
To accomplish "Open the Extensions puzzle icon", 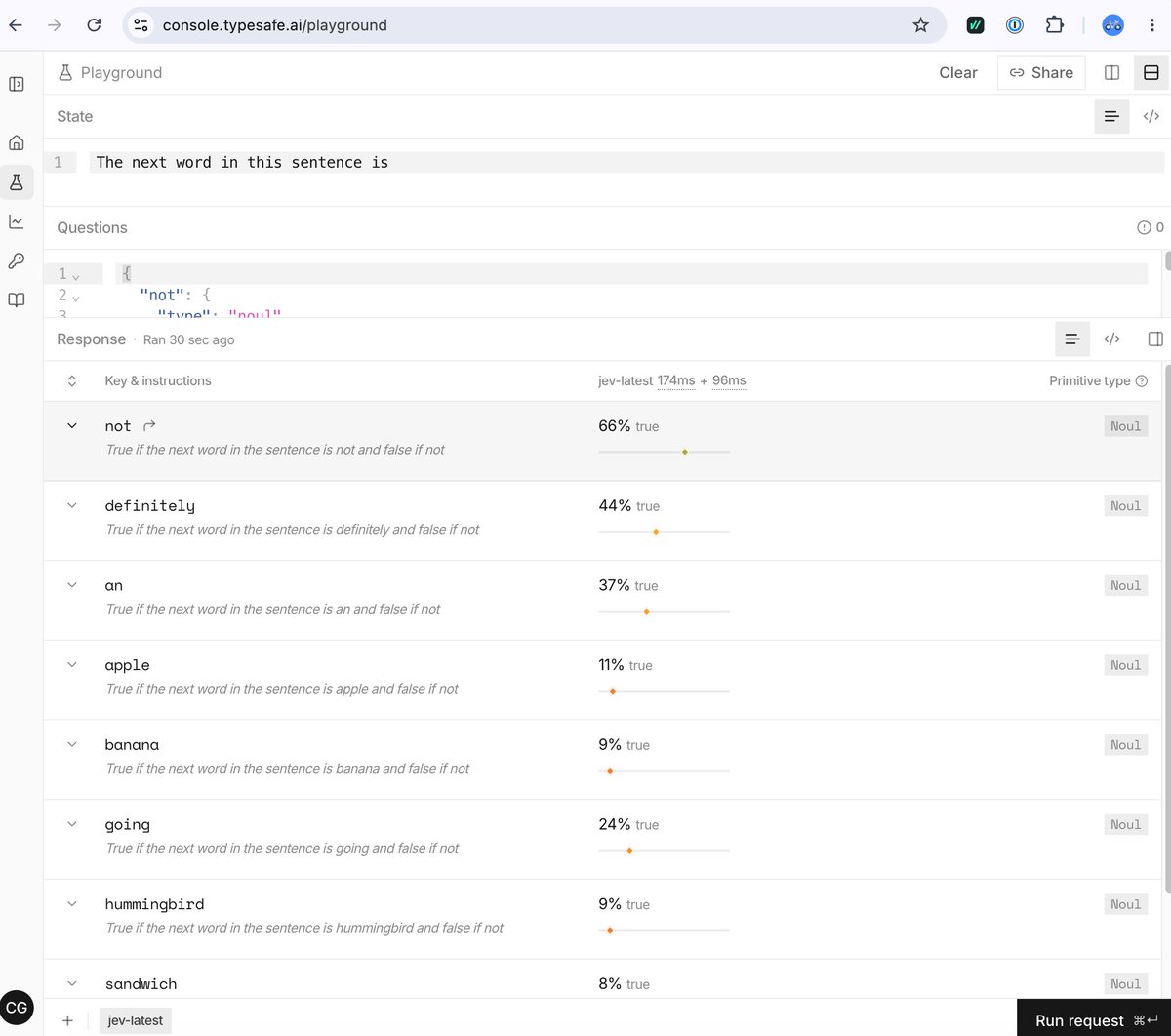I will point(1055,25).
